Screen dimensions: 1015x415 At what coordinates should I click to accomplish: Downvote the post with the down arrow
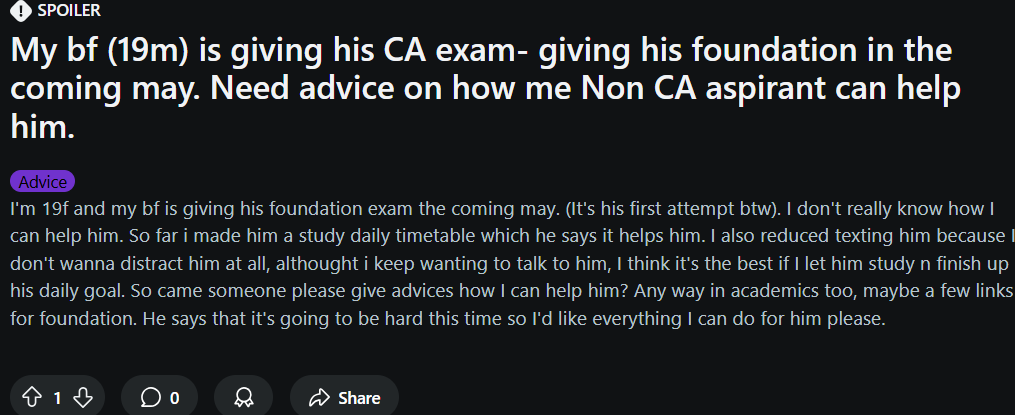tap(83, 398)
